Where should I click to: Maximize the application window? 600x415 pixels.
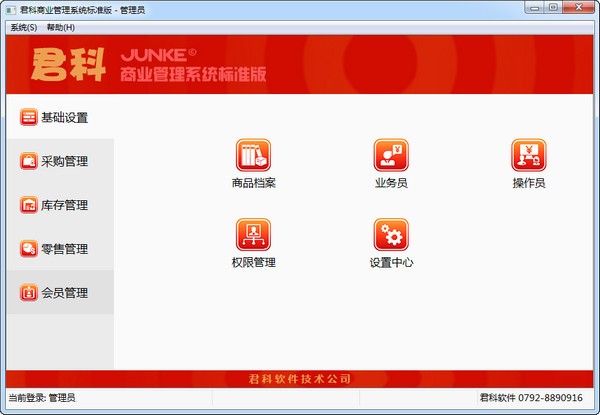click(553, 8)
